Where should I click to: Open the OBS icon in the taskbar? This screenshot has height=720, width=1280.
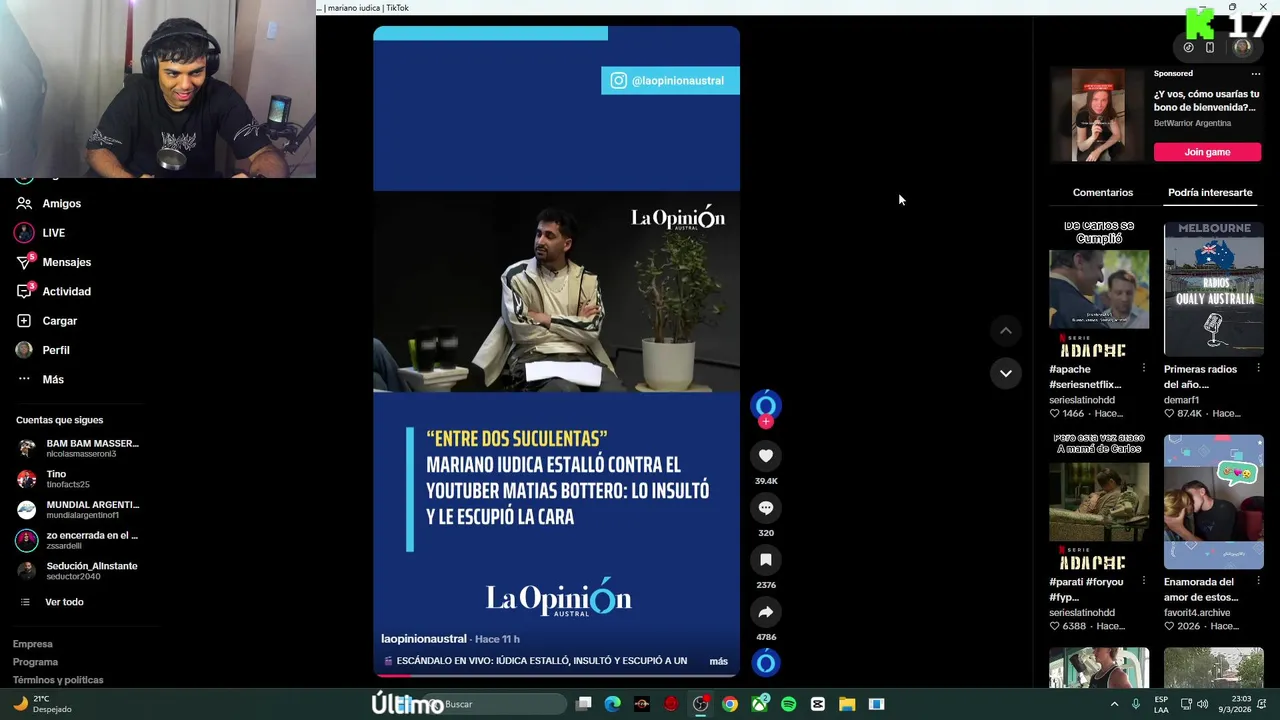[x=701, y=704]
